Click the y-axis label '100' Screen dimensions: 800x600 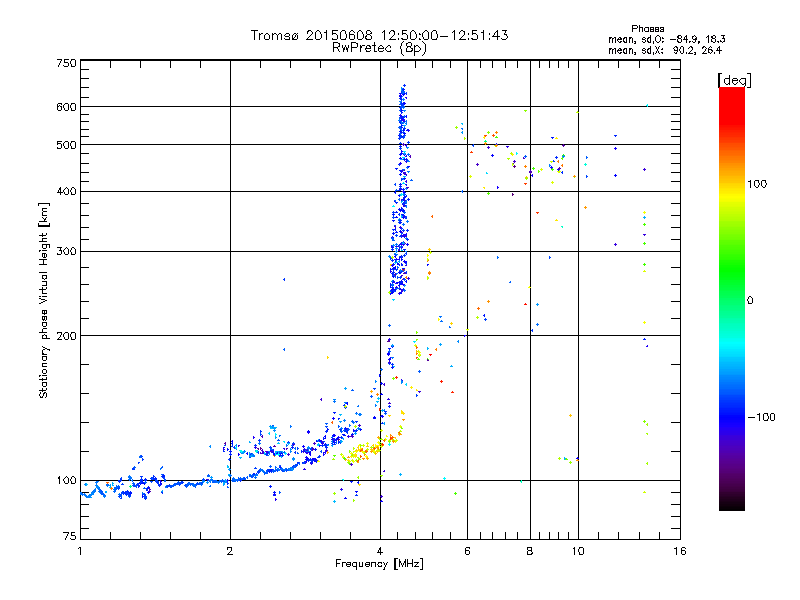[x=66, y=481]
